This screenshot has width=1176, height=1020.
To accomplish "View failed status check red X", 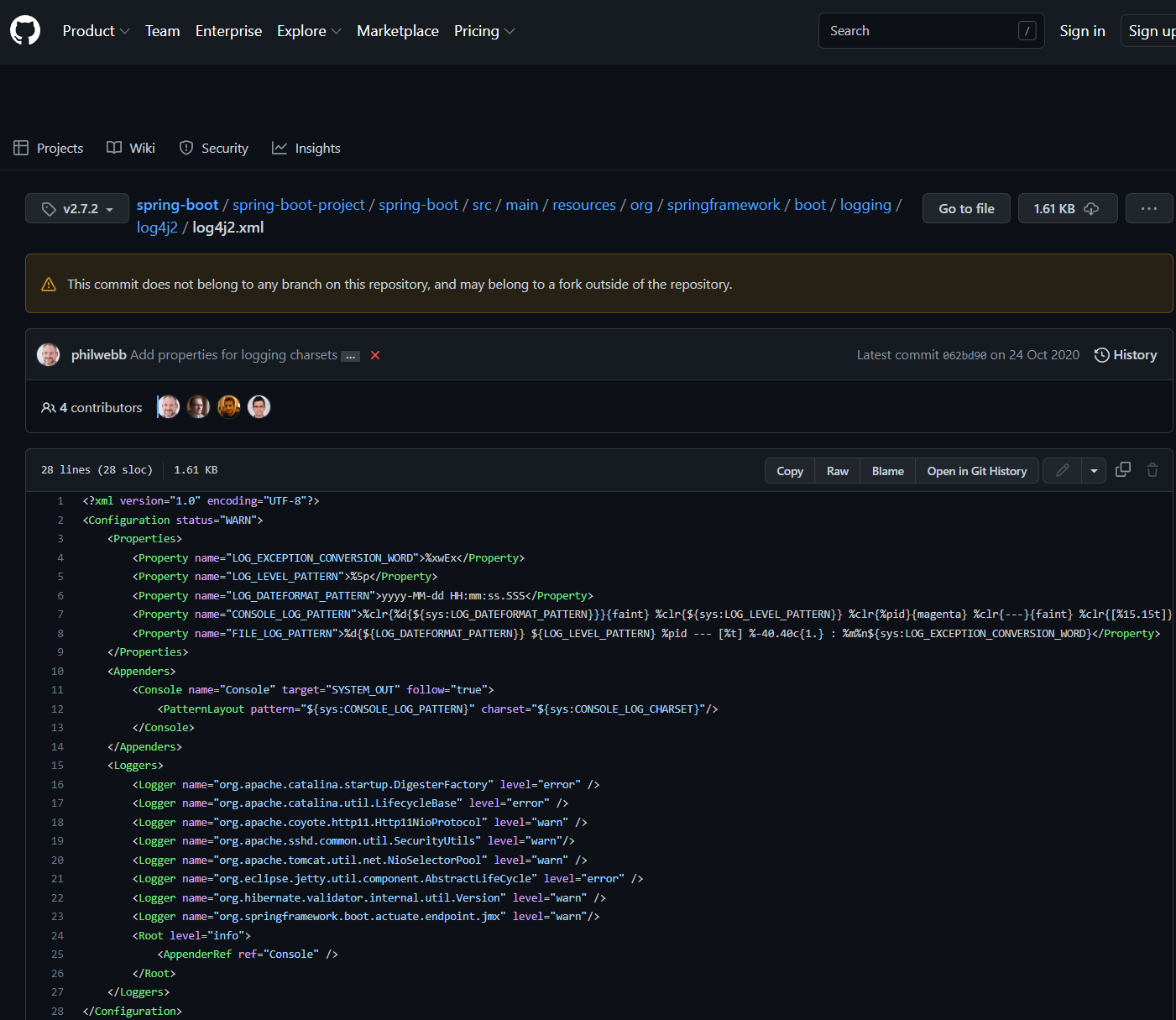I will tap(375, 355).
